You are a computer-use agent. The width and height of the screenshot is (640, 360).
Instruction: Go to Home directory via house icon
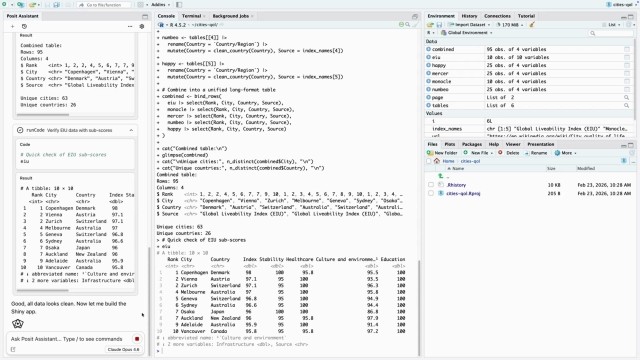click(x=437, y=161)
